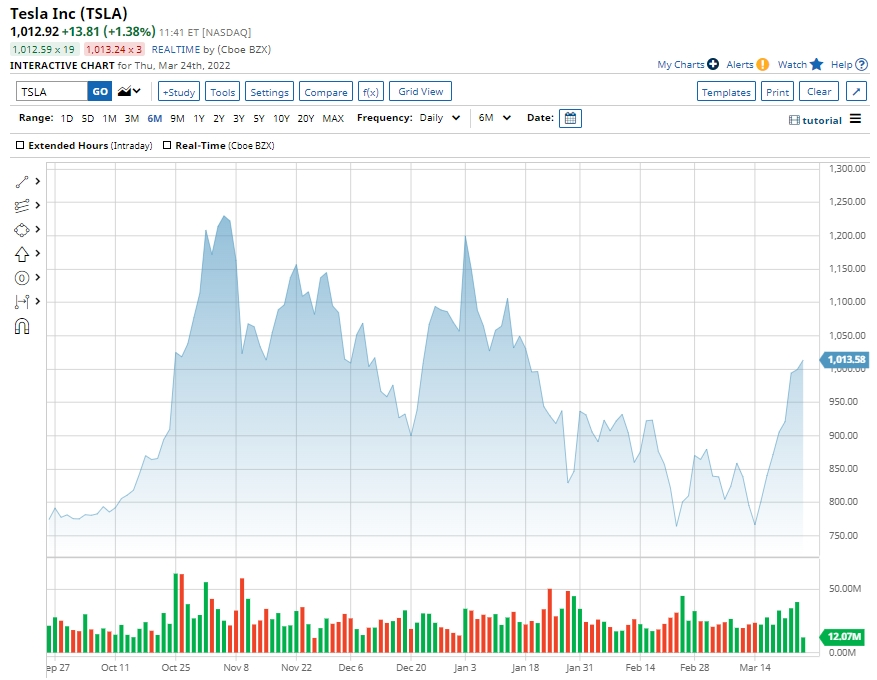The image size is (877, 680).
Task: Switch range to 3Y
Action: (239, 119)
